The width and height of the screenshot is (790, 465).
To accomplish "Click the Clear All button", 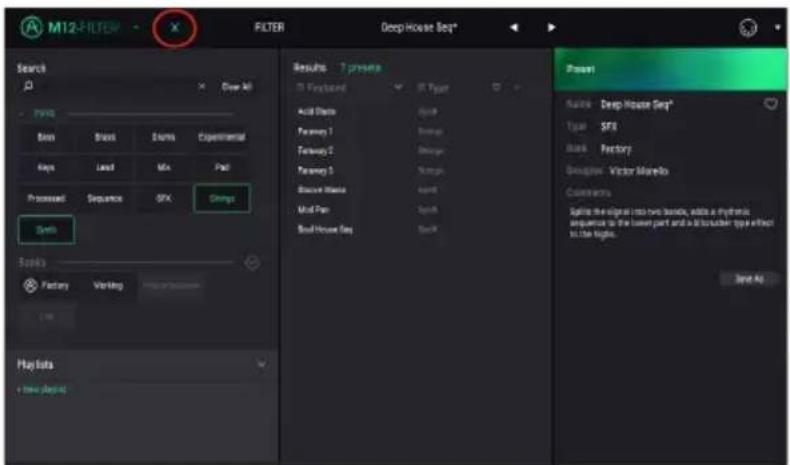I will [x=236, y=87].
